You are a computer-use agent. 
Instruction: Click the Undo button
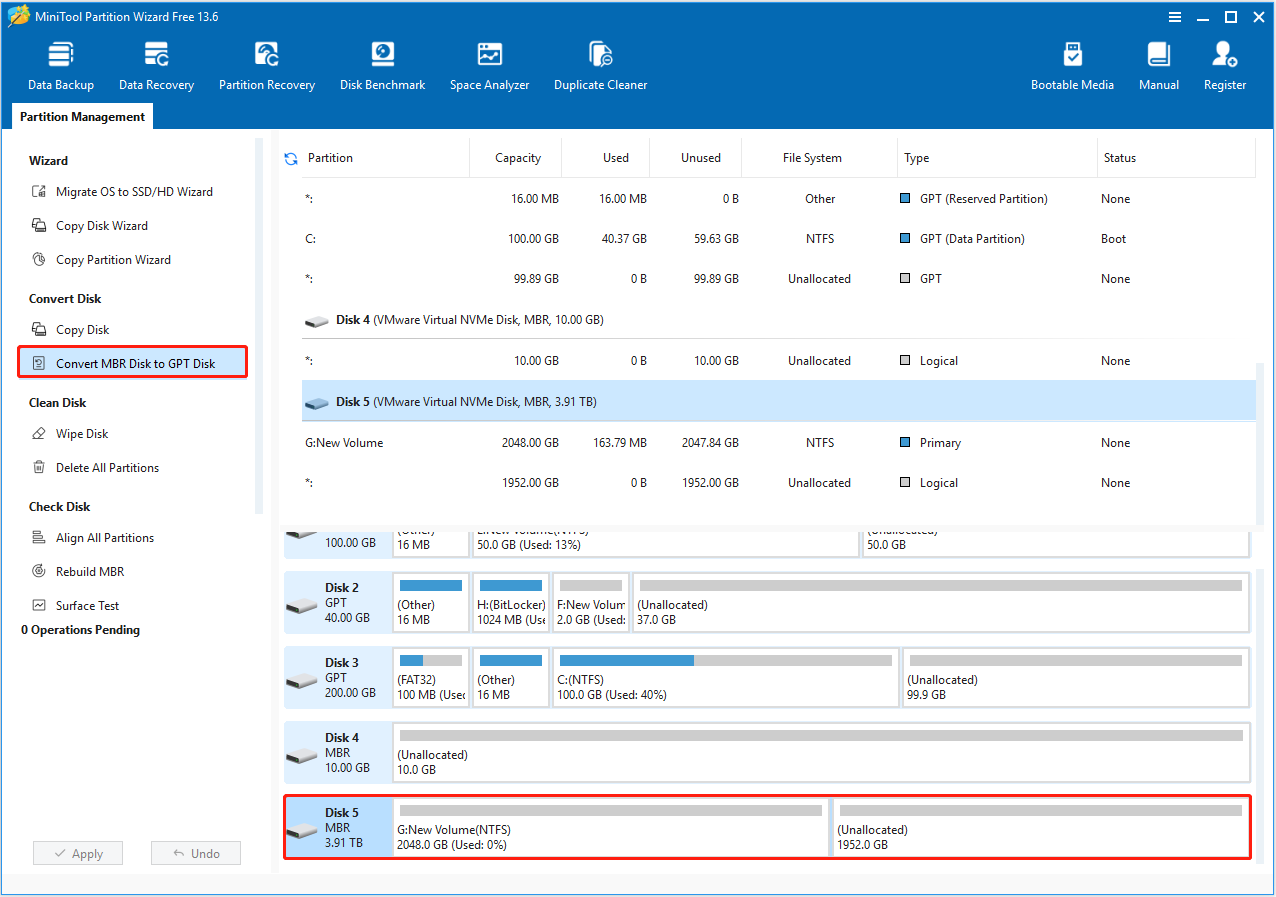[x=195, y=853]
